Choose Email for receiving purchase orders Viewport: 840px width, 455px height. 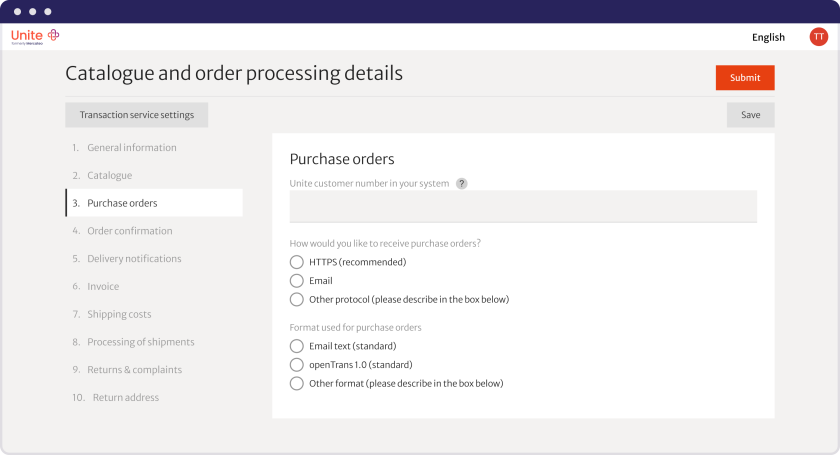coord(297,281)
